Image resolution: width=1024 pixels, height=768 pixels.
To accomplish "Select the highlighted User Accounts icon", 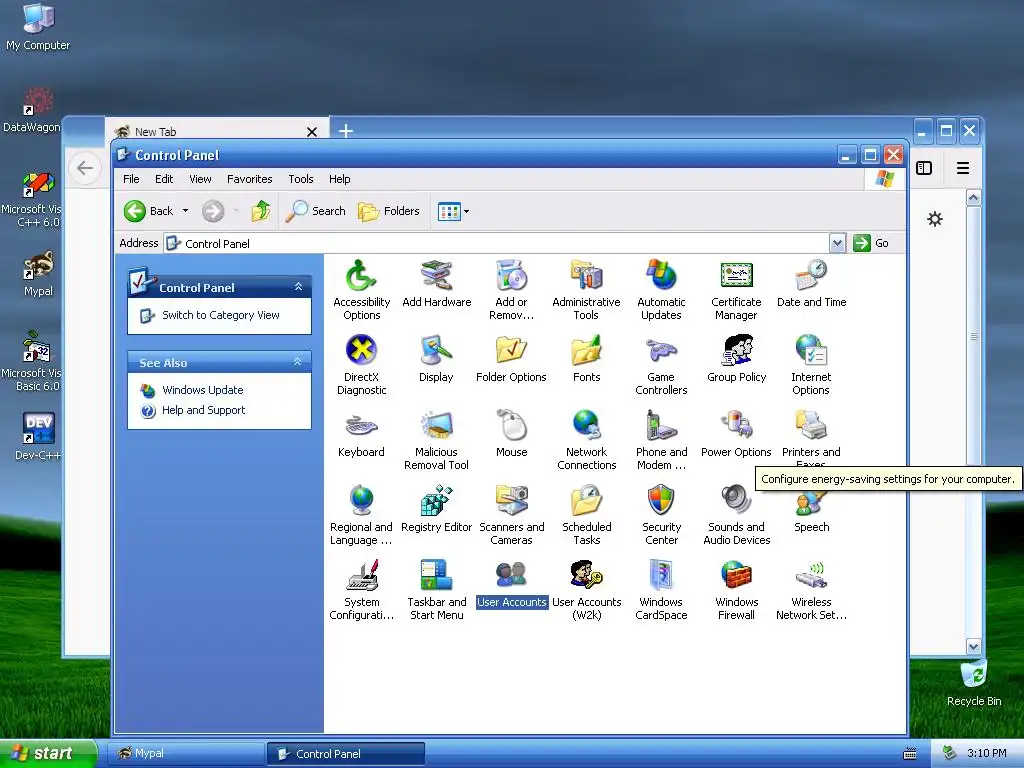I will [x=511, y=584].
